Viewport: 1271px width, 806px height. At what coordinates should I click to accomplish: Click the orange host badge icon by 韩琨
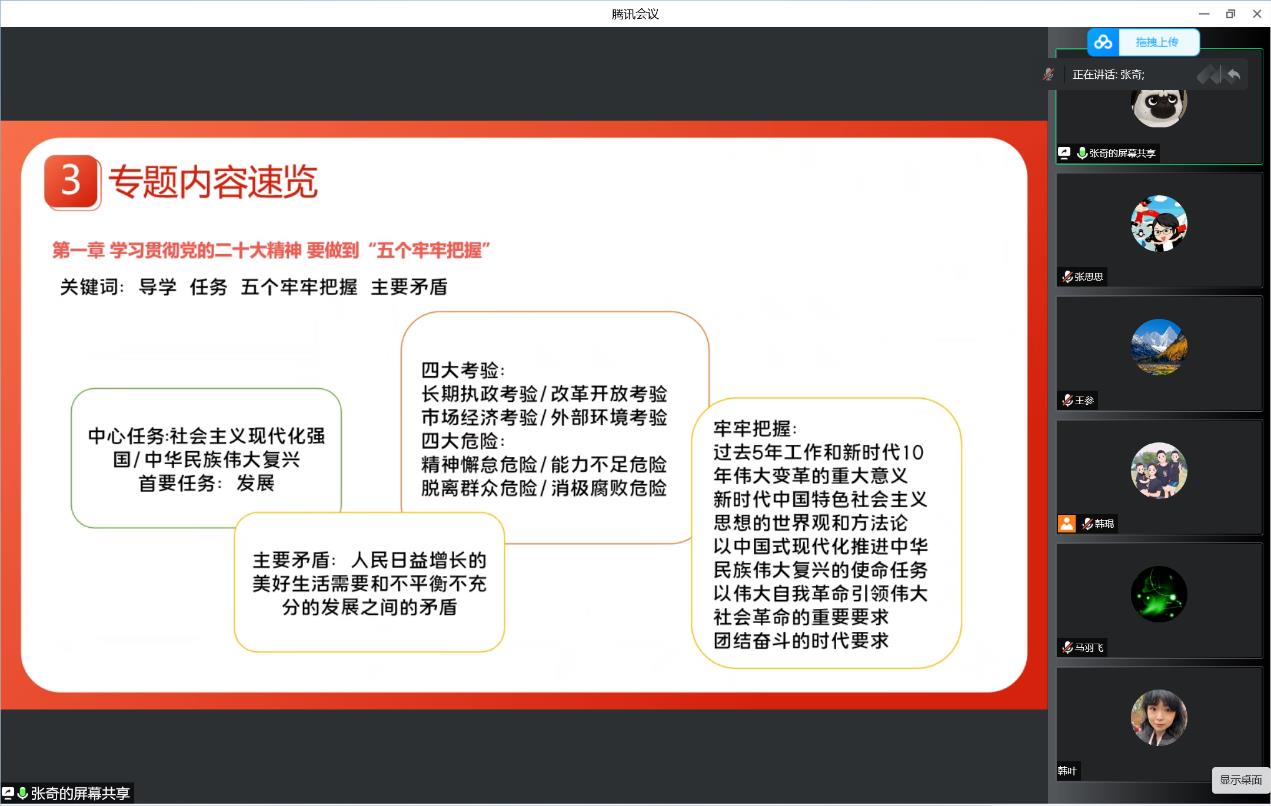(1067, 524)
